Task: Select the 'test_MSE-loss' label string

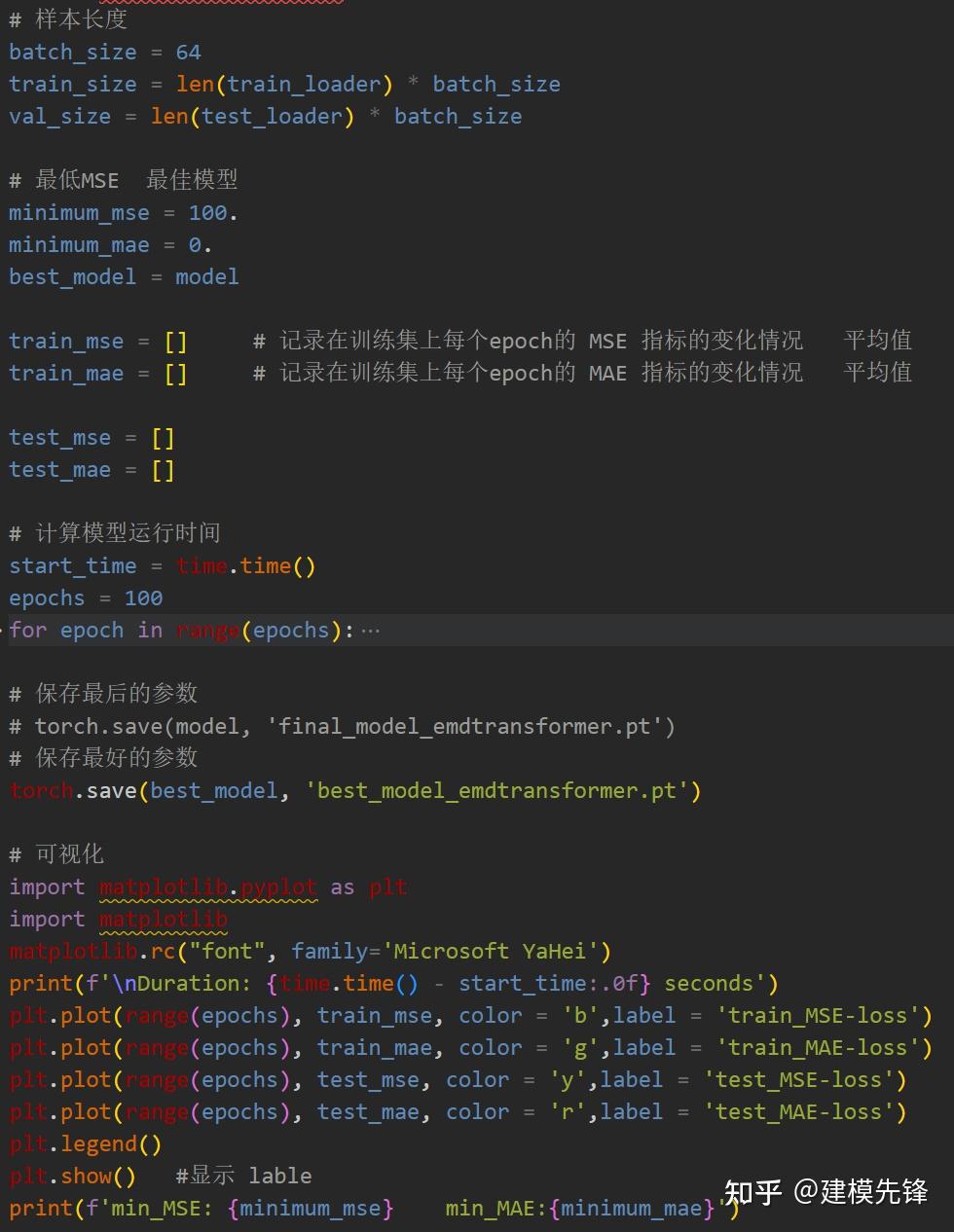Action: click(x=799, y=1080)
